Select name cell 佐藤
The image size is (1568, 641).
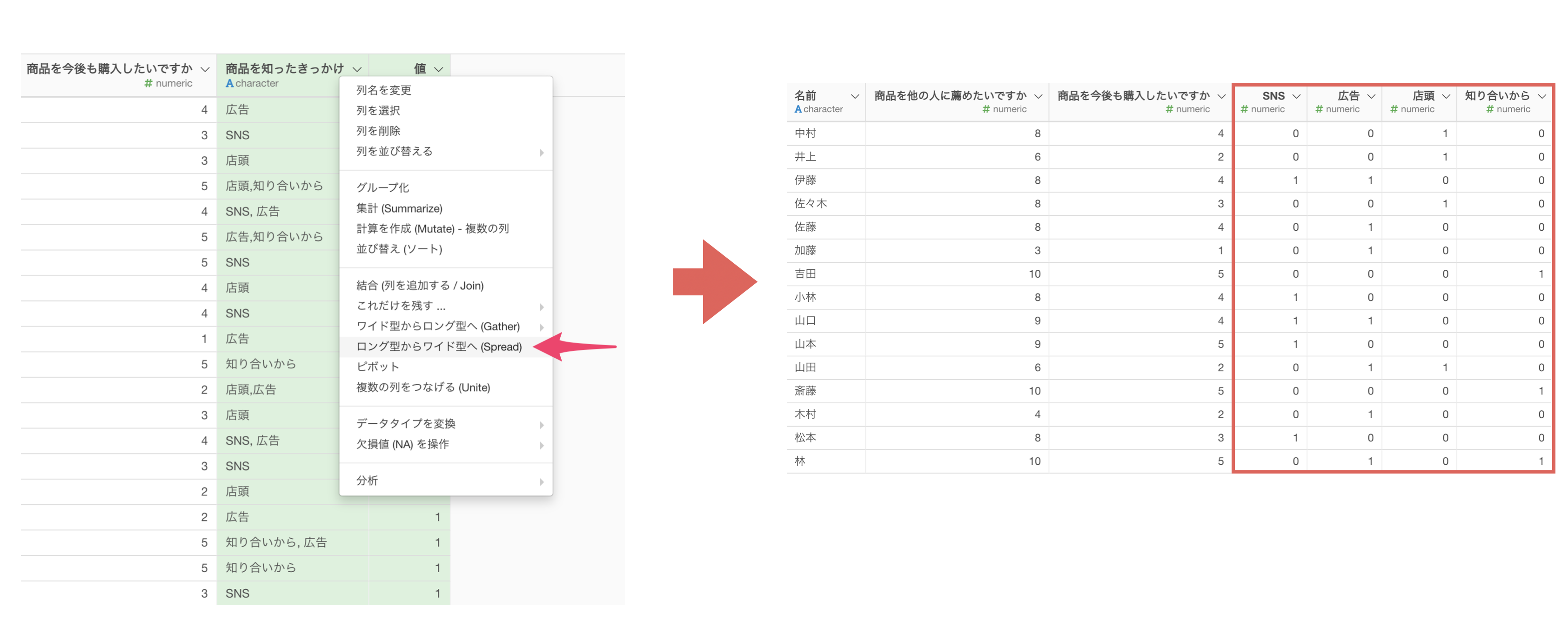click(804, 227)
